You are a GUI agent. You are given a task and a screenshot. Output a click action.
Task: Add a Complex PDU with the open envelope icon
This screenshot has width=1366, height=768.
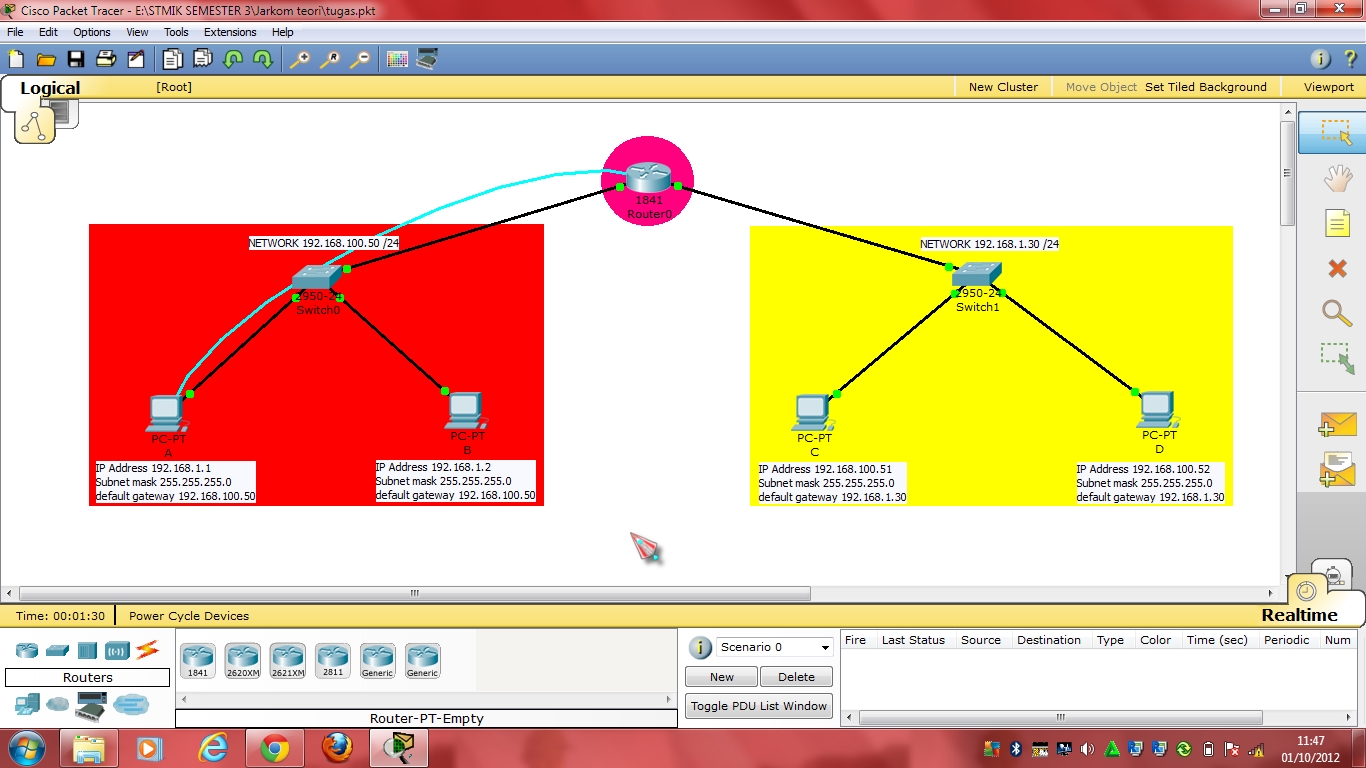[x=1337, y=469]
